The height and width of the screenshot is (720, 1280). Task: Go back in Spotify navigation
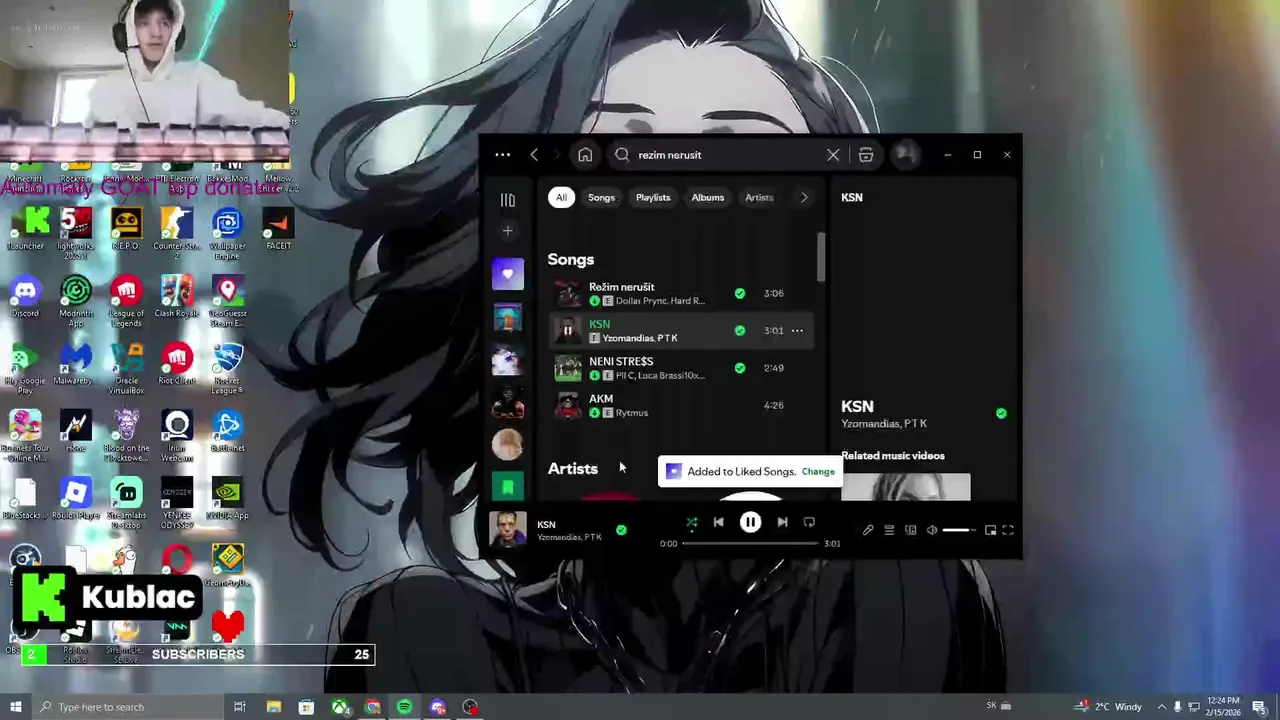click(534, 155)
